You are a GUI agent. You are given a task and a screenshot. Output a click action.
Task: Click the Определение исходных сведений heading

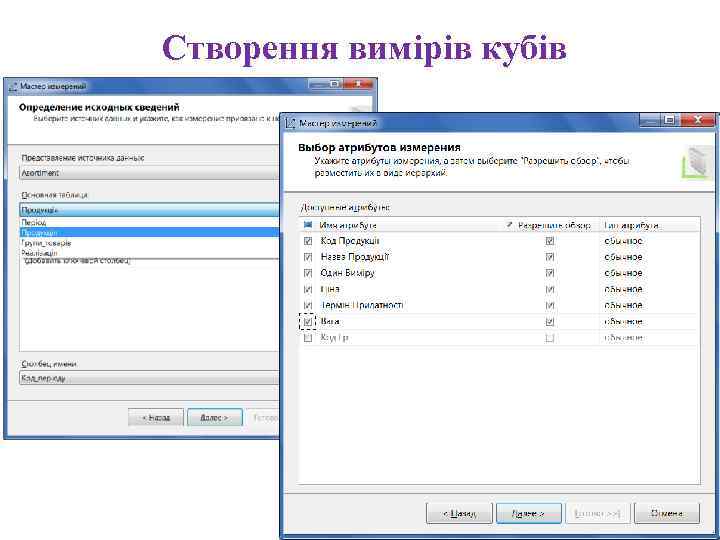(x=99, y=107)
